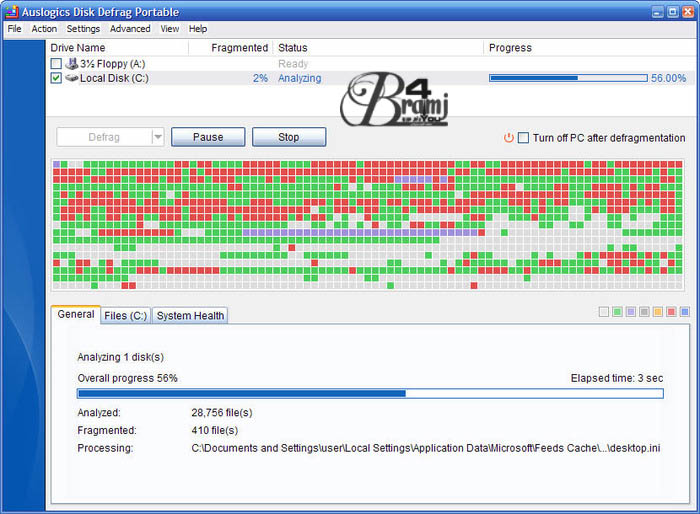Open the Help menu

(x=197, y=29)
